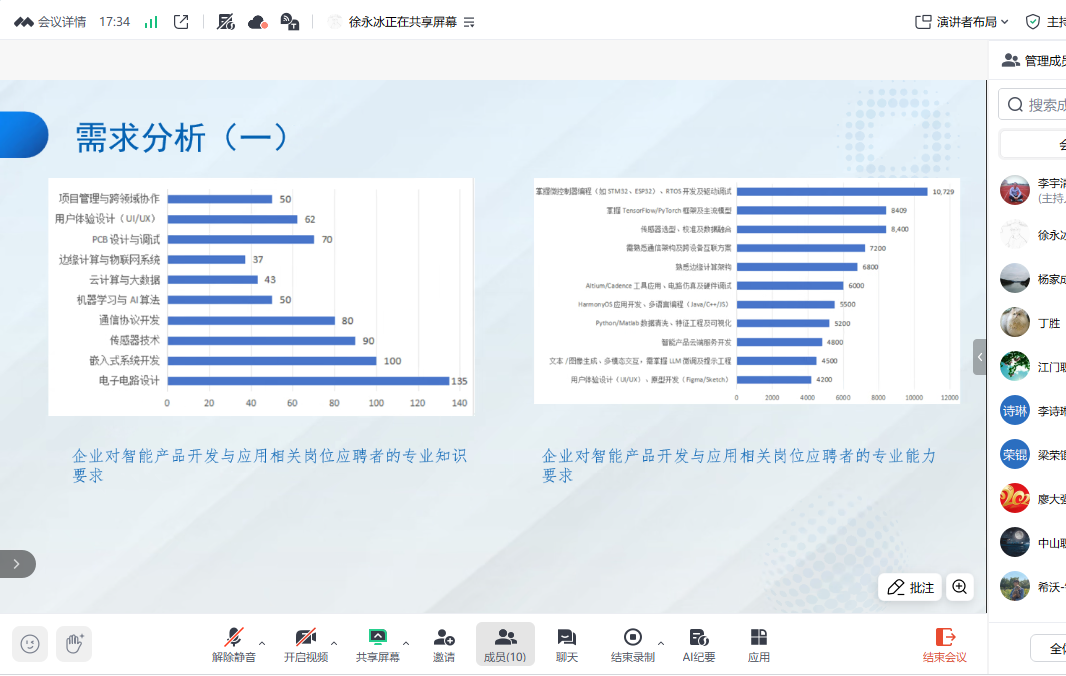Expand video options arrow beside 开启视频
1066x676 pixels.
pyautogui.click(x=334, y=643)
